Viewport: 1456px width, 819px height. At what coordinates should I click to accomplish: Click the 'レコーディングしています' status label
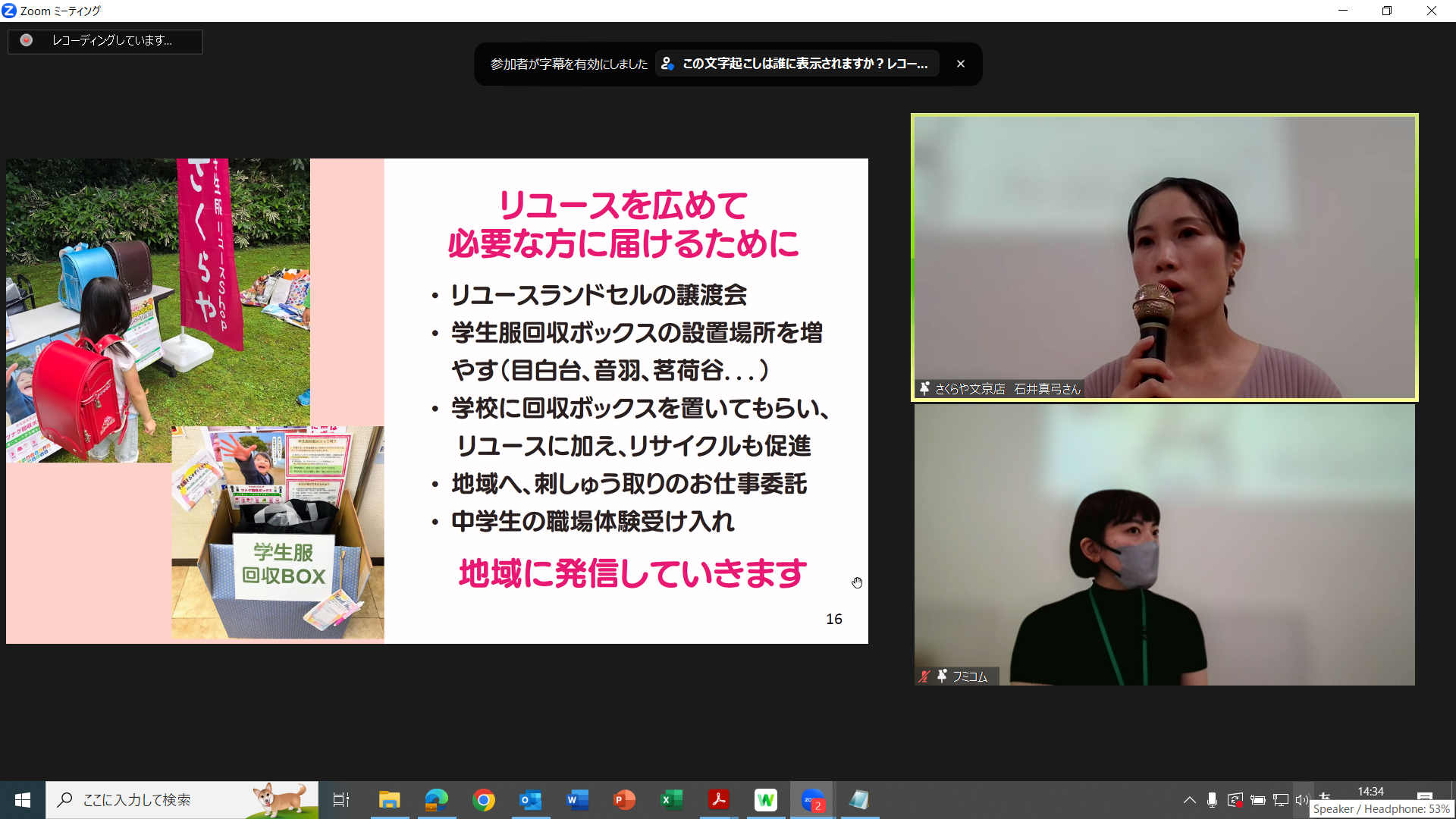[x=112, y=40]
